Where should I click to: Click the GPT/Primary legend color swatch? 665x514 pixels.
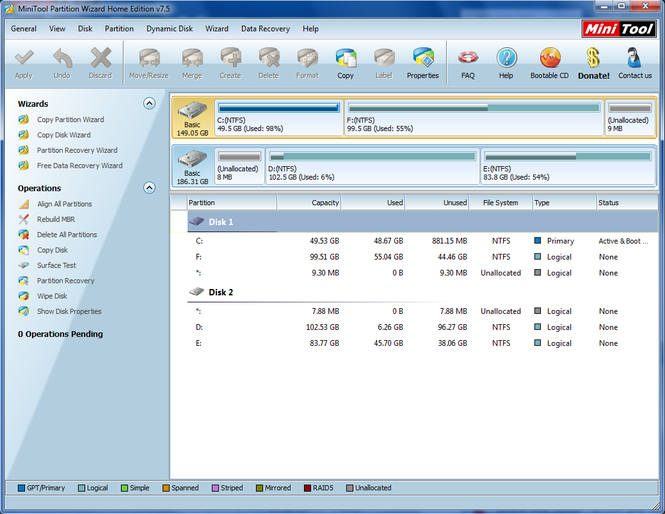(x=22, y=488)
